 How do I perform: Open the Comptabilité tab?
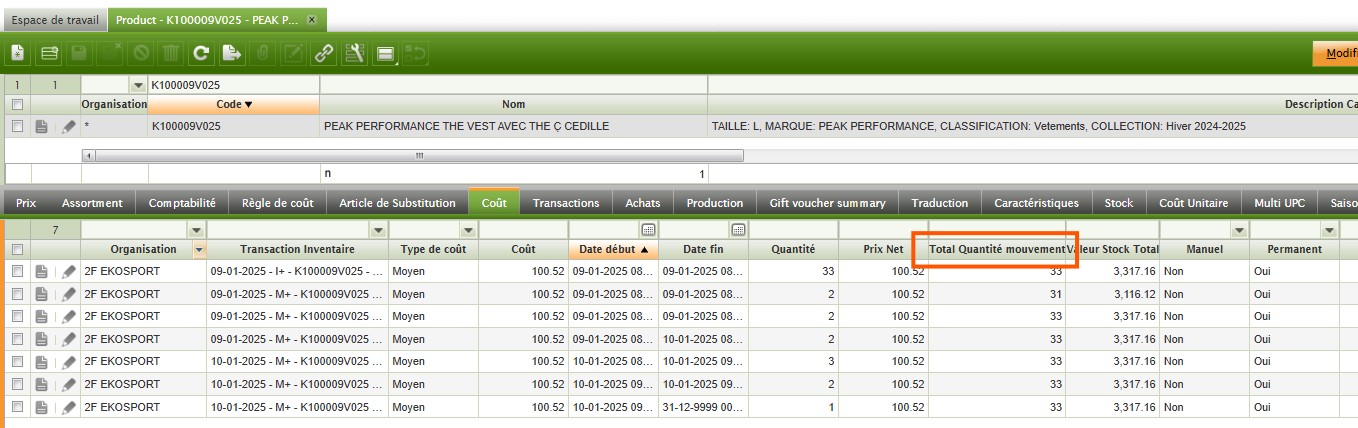[183, 203]
